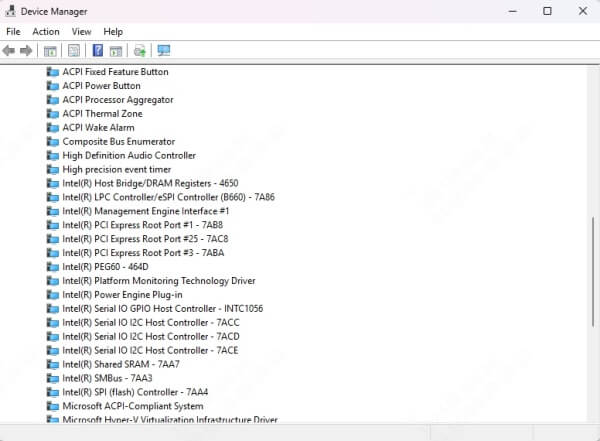Click folder icon beside Composite Bus Enumerator
The image size is (600, 441).
(x=52, y=142)
